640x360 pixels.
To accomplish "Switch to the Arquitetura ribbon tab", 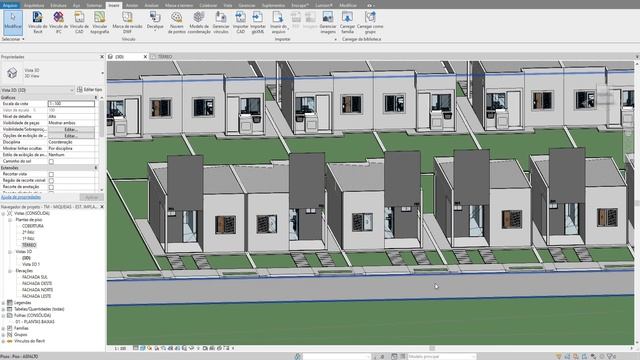I will point(34,5).
